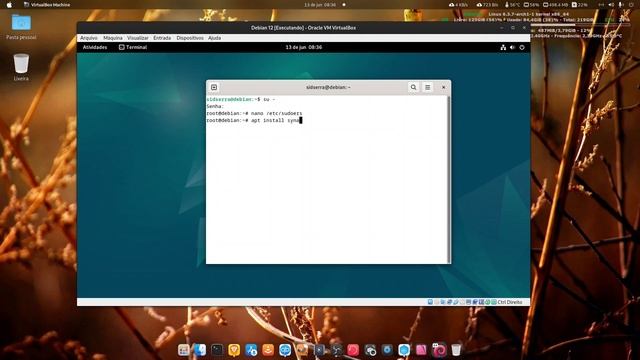
Task: Open the GNOME clock showing 13 de jun 08:36
Action: [x=304, y=47]
